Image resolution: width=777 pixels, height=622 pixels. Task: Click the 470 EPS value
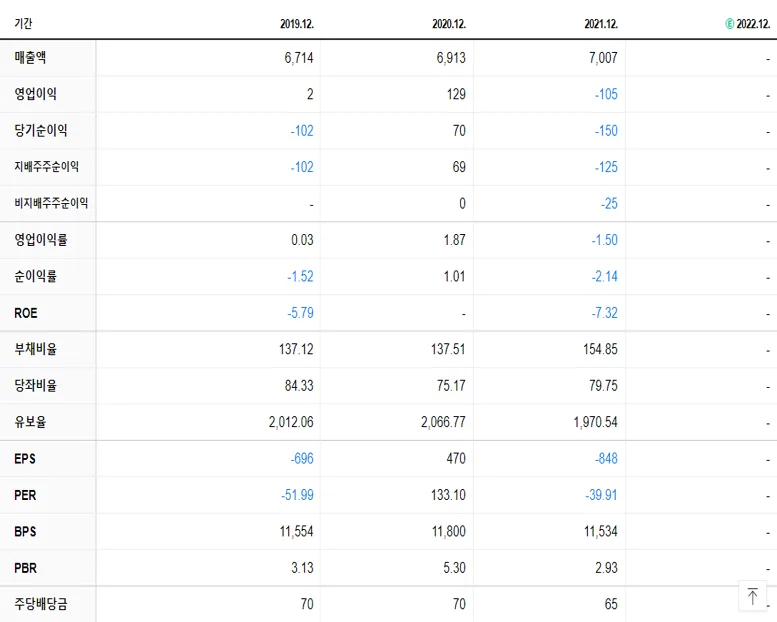point(456,458)
